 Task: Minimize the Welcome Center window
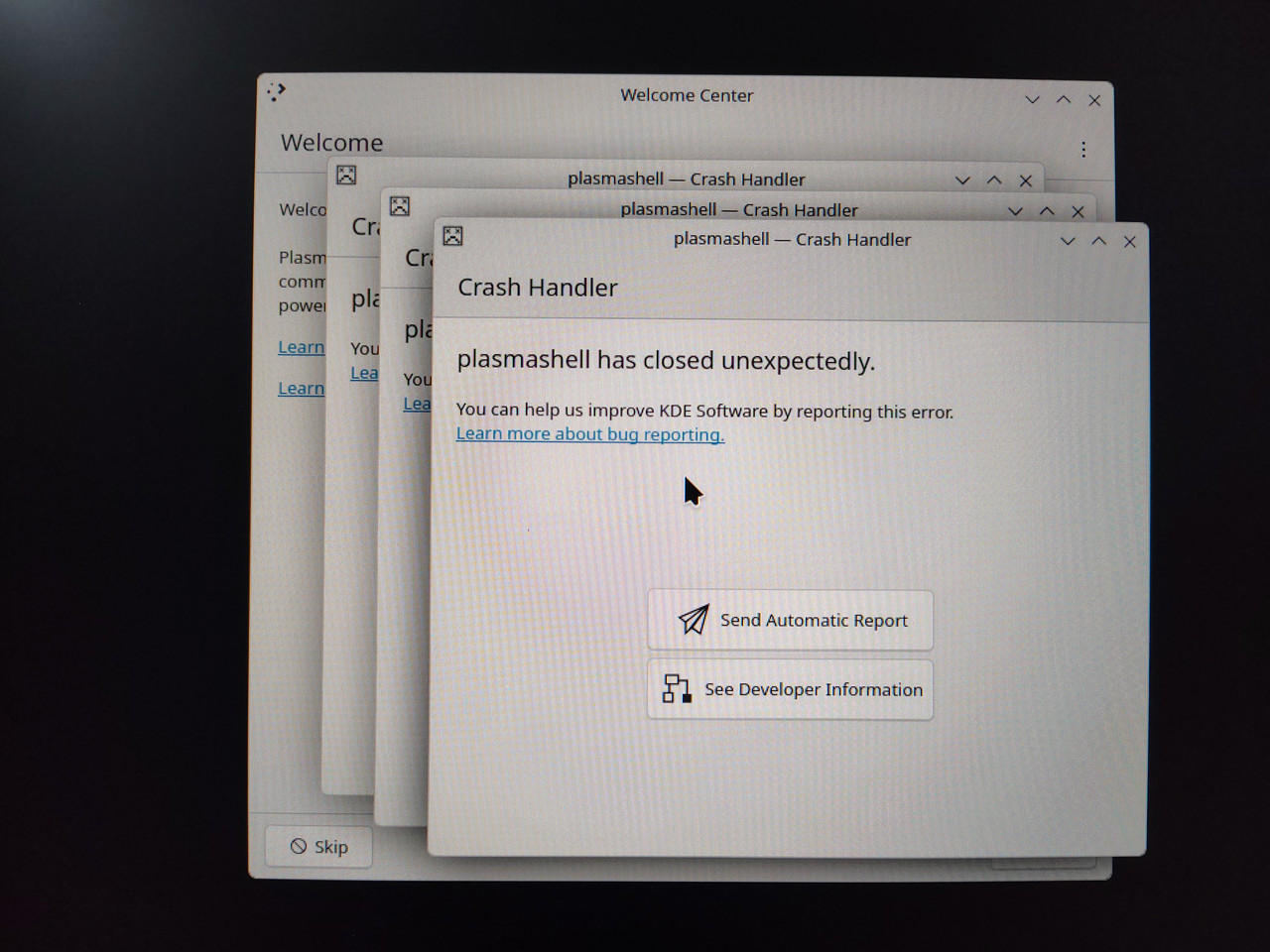point(1033,100)
